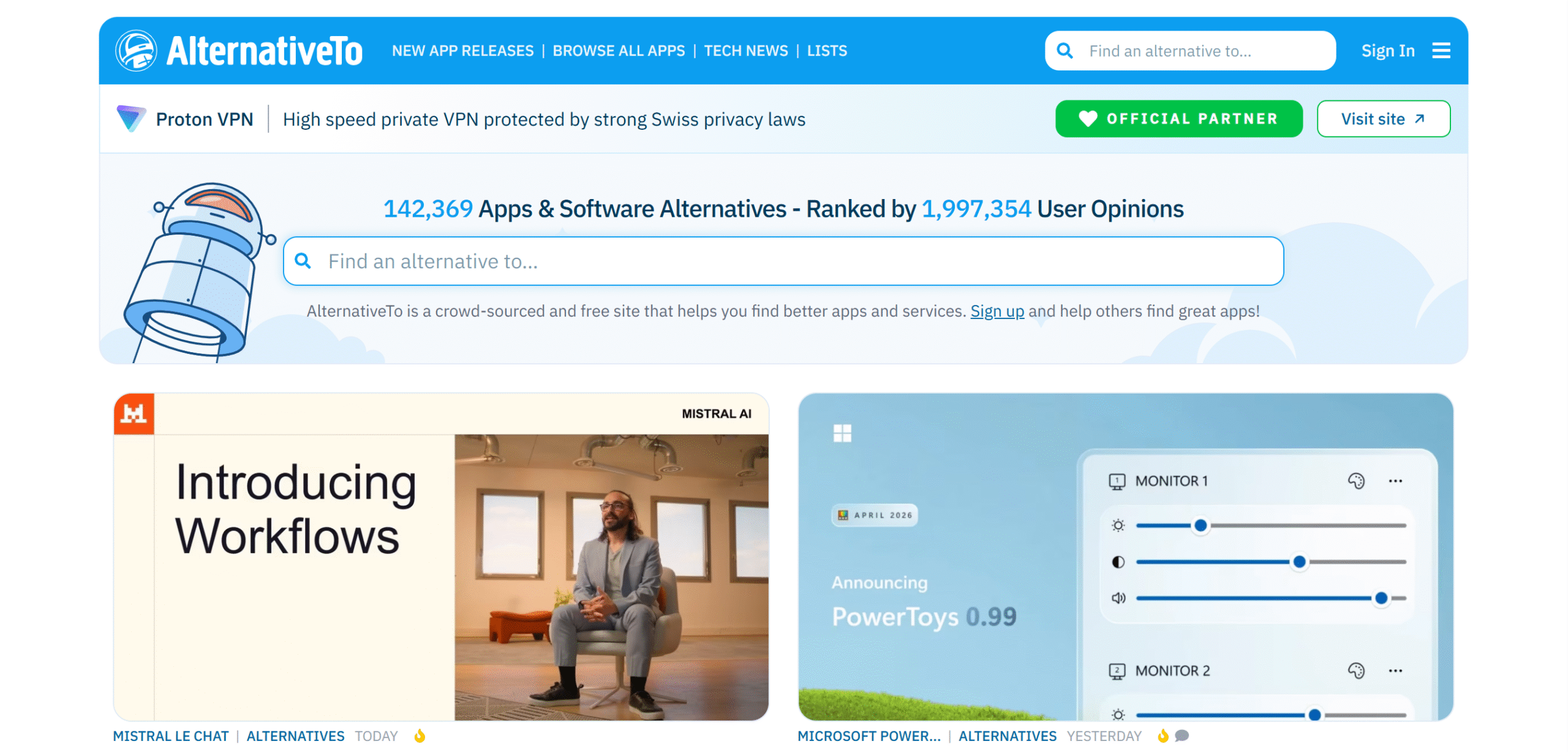Viewport: 1568px width, 752px height.
Task: Click the Proton VPN Swiss privacy tagline
Action: [x=544, y=119]
